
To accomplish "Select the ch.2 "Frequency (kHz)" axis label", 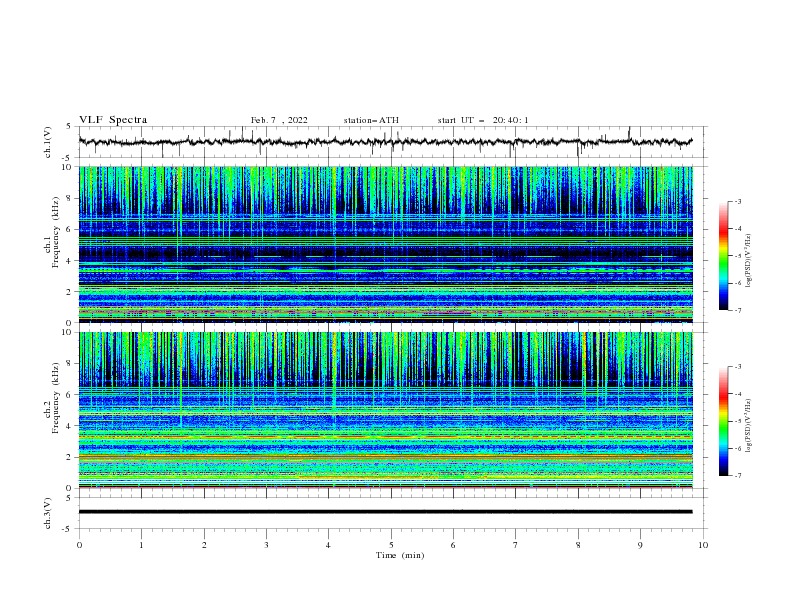I will tap(56, 398).
